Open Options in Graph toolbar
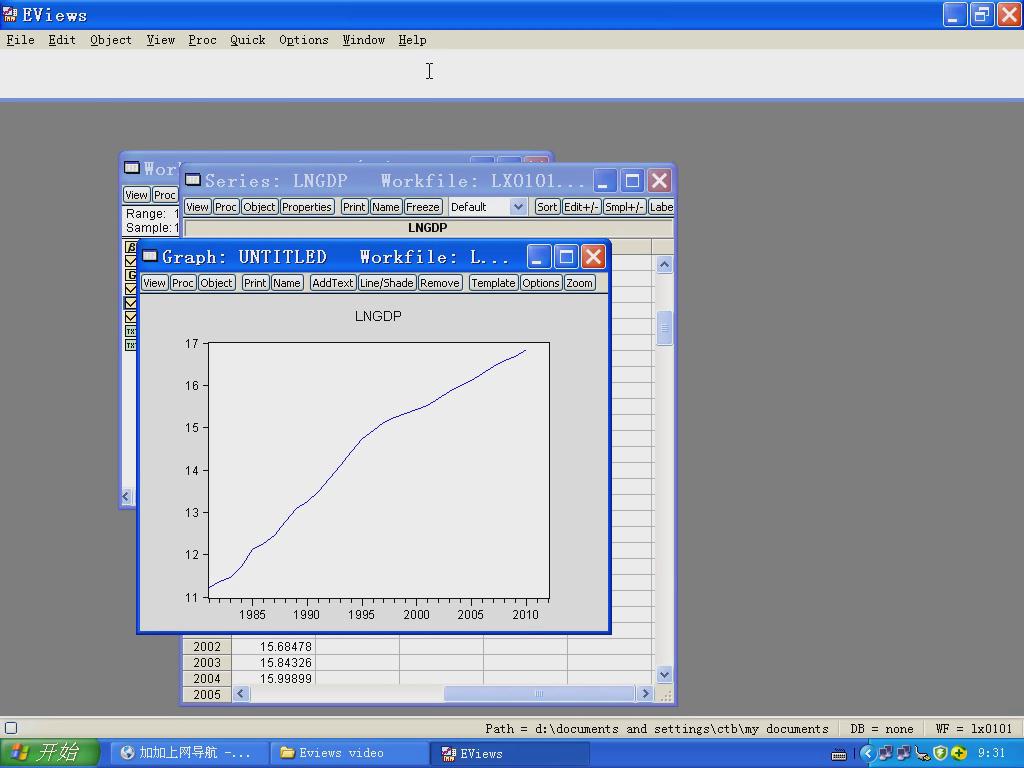This screenshot has width=1024, height=768. (541, 283)
